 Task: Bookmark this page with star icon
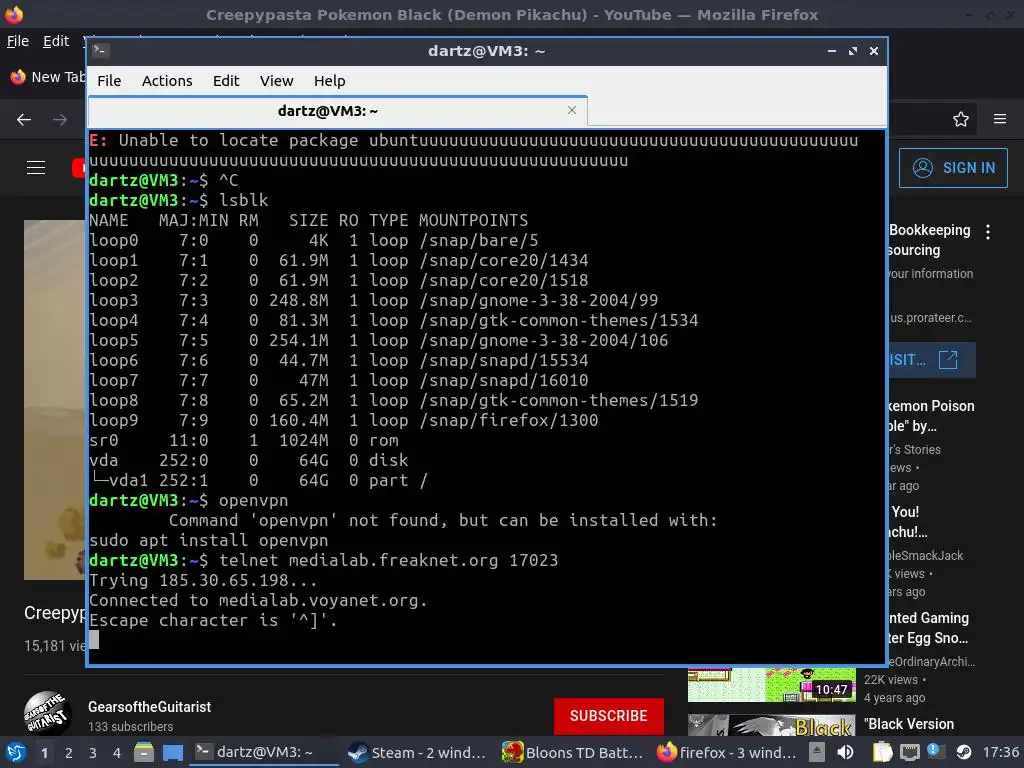(x=961, y=120)
